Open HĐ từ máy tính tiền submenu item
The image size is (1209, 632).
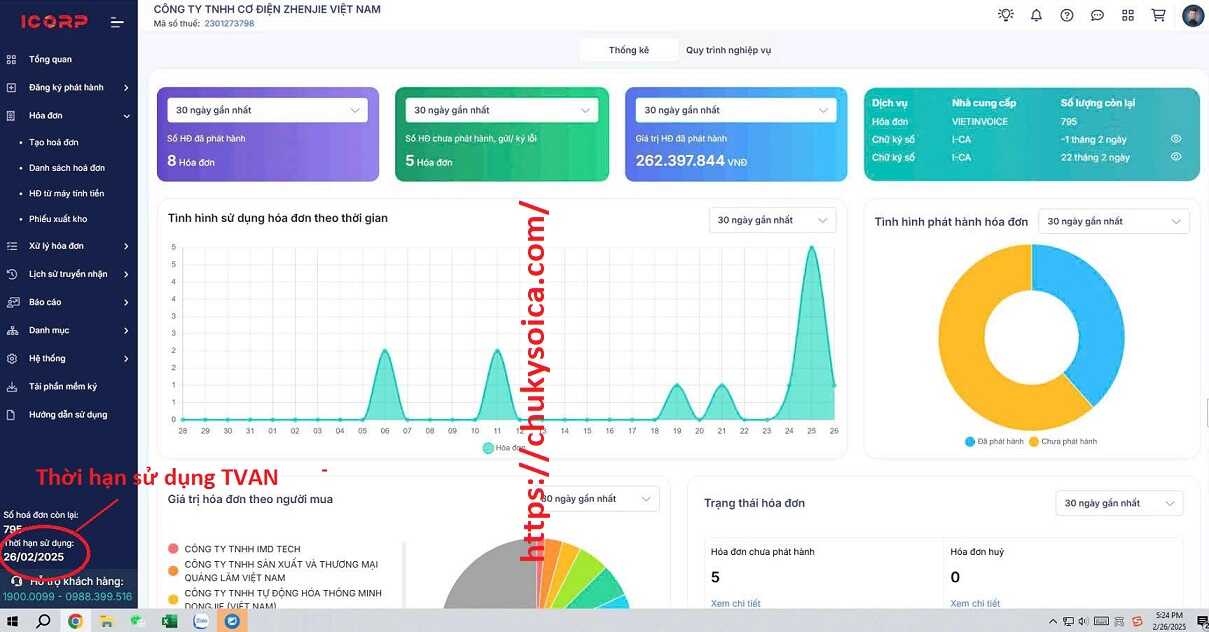click(x=67, y=193)
